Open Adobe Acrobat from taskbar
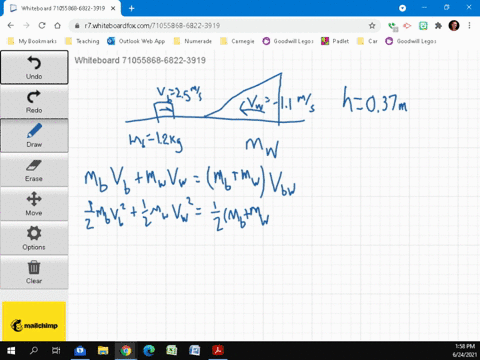Image resolution: width=480 pixels, height=360 pixels. 218,351
